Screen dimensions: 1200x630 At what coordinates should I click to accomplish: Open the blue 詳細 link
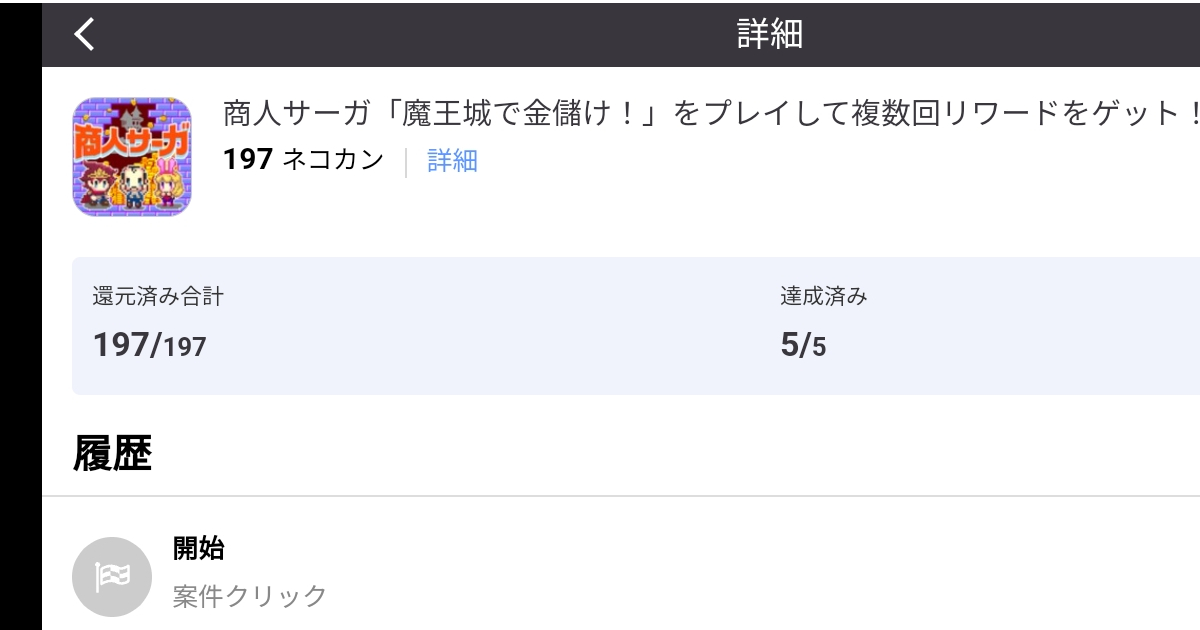point(452,160)
